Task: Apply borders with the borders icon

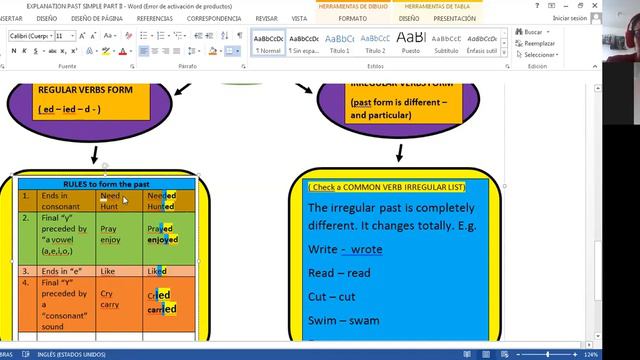Action: pyautogui.click(x=229, y=51)
